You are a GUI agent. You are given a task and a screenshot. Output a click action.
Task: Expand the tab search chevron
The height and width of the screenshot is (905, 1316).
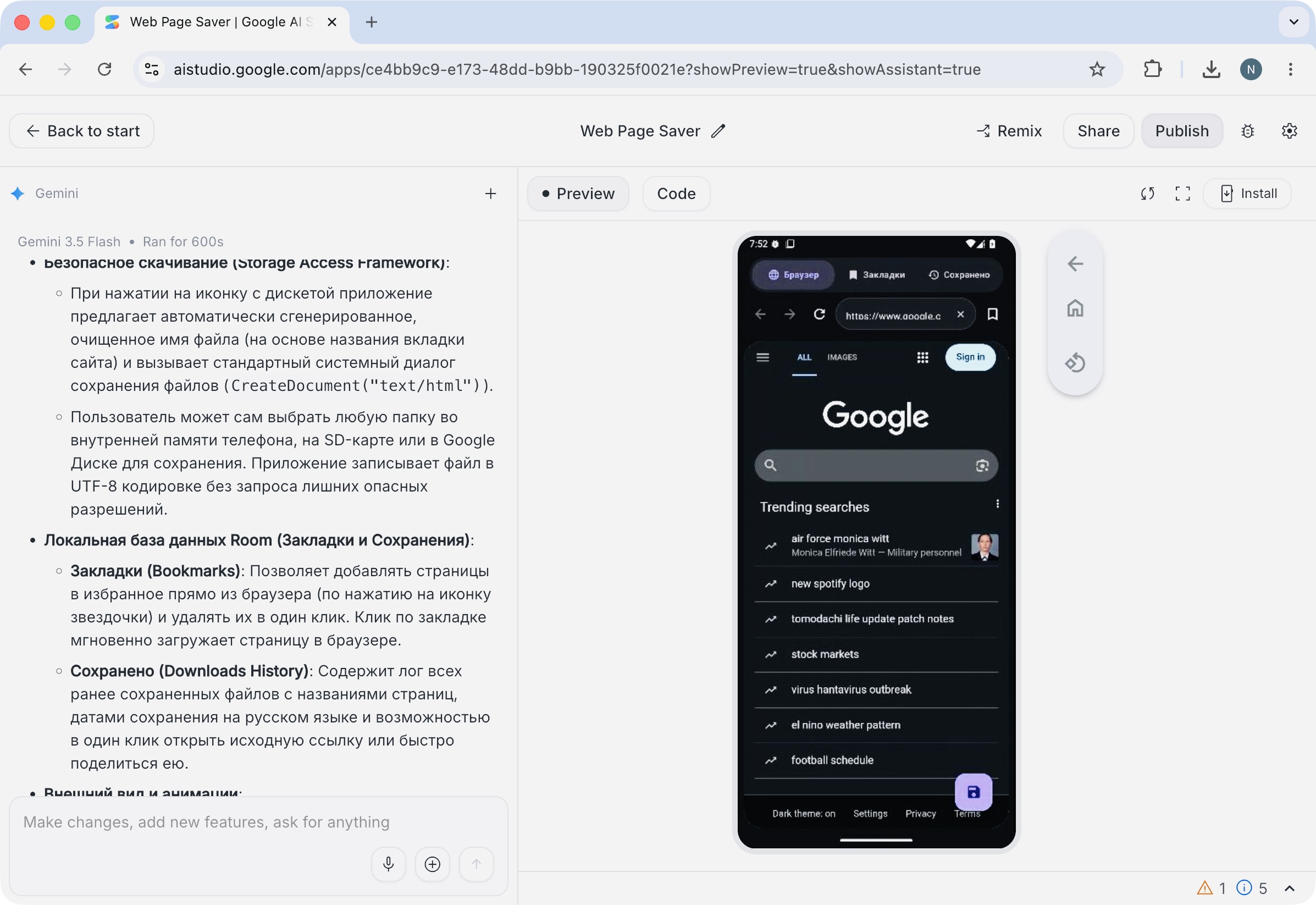pyautogui.click(x=1294, y=22)
